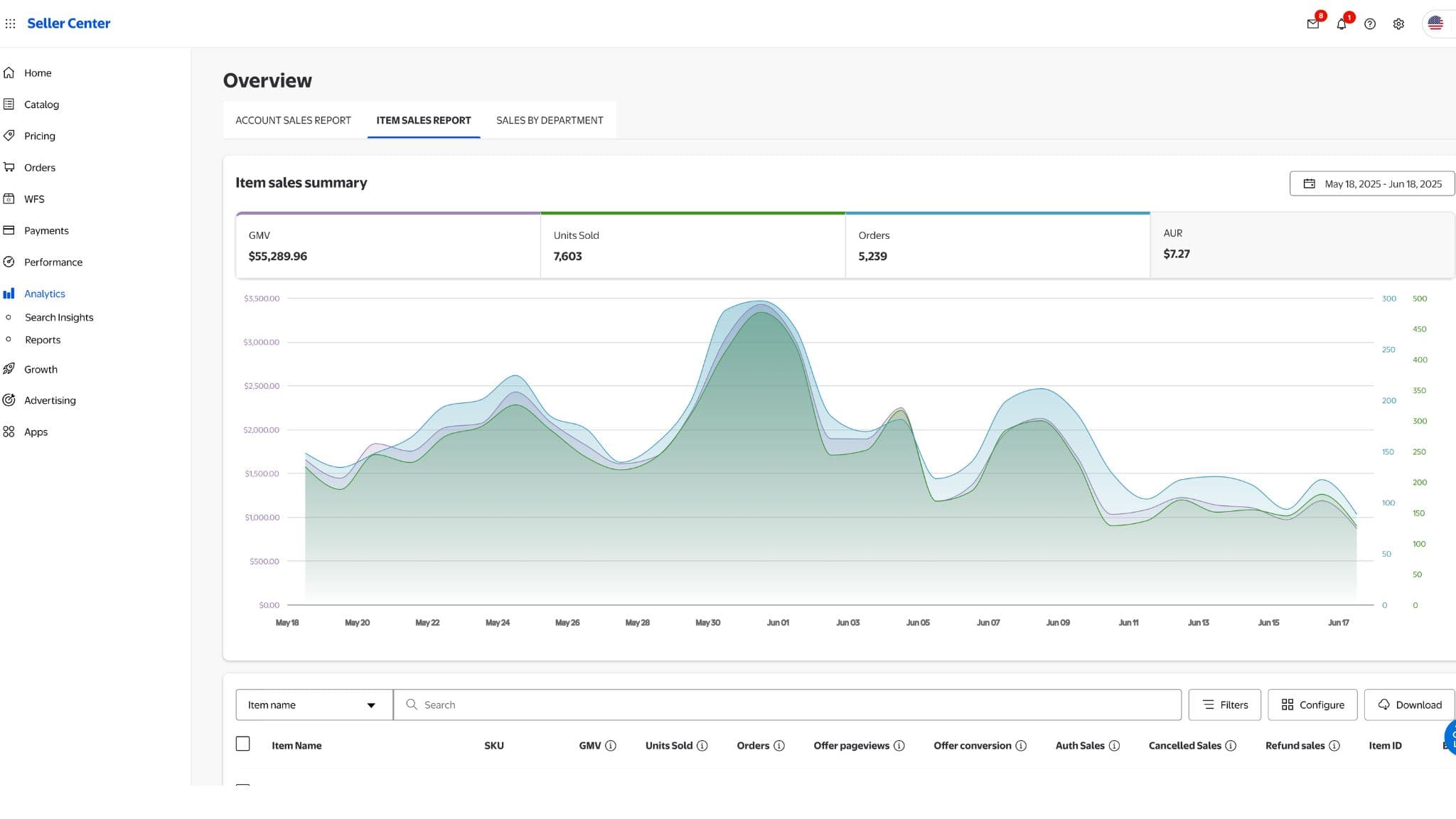Sort by the SKU column header
Viewport: 1456px width, 819px height.
494,745
